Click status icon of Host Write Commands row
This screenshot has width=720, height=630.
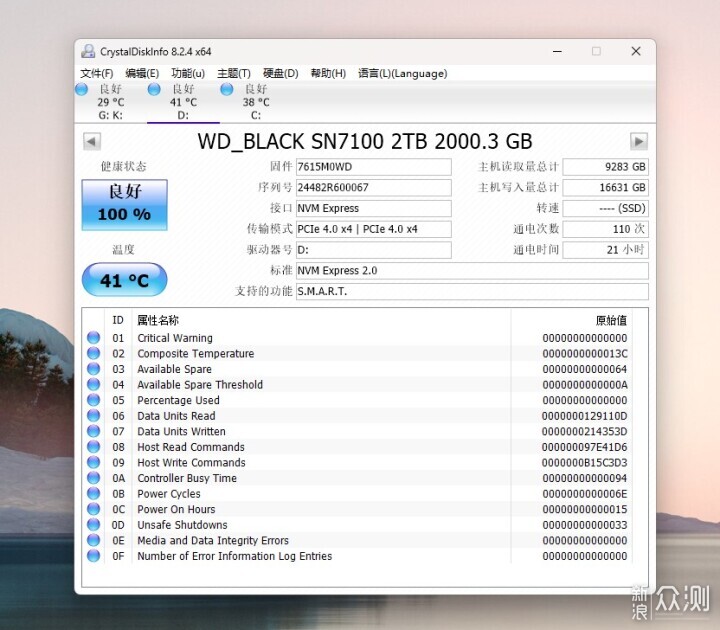(x=94, y=462)
